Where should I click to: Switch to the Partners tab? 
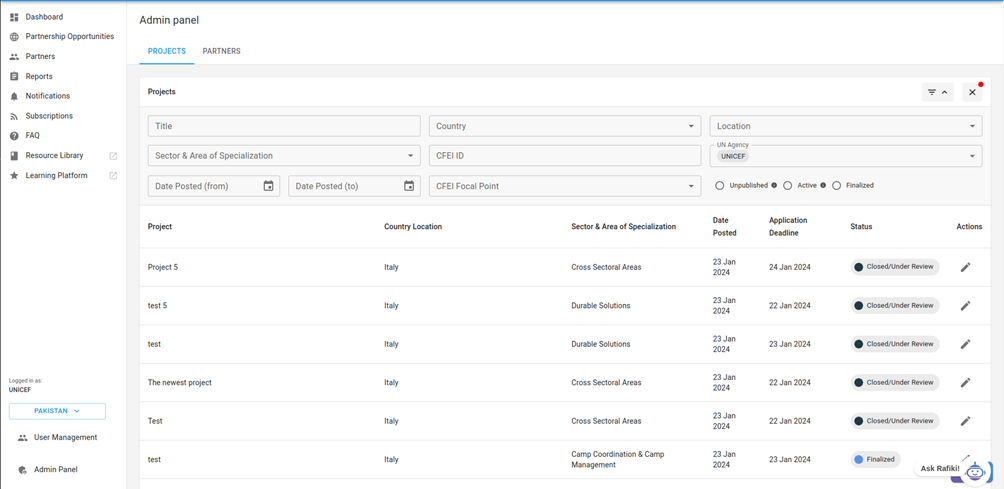[221, 51]
